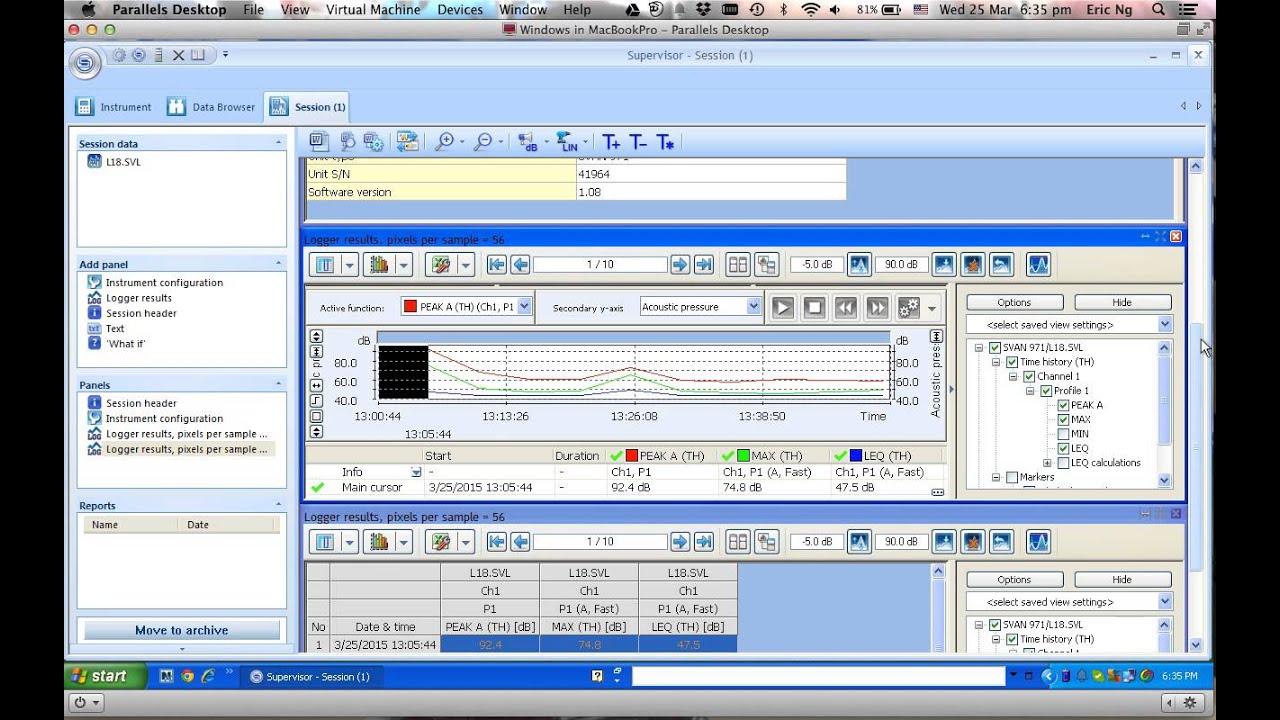
Task: Play the time history recording
Action: tap(783, 307)
